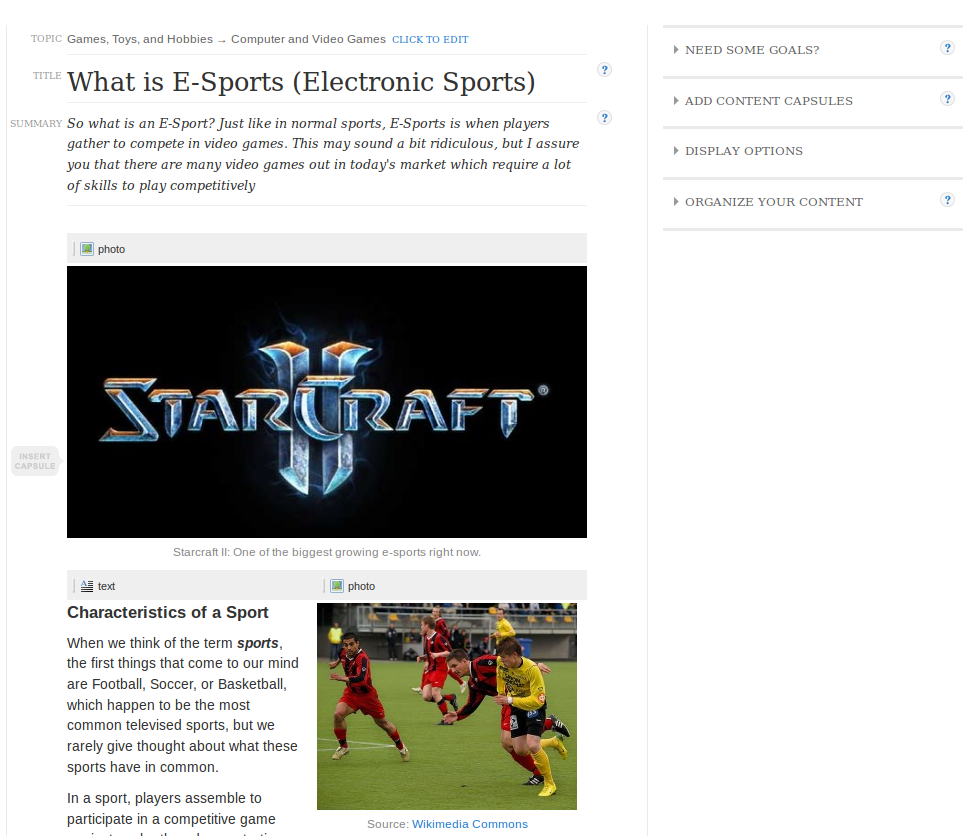This screenshot has width=973, height=836.
Task: Open help for Organize Your Content
Action: 947,200
